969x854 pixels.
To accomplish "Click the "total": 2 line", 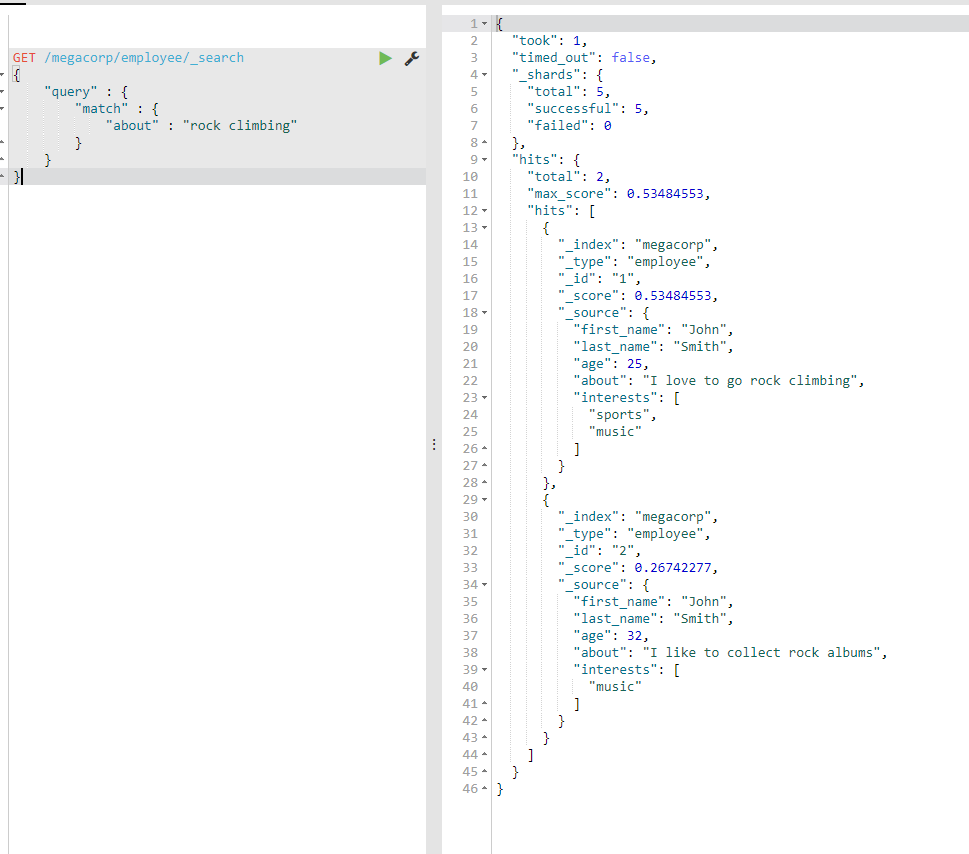I will point(569,177).
